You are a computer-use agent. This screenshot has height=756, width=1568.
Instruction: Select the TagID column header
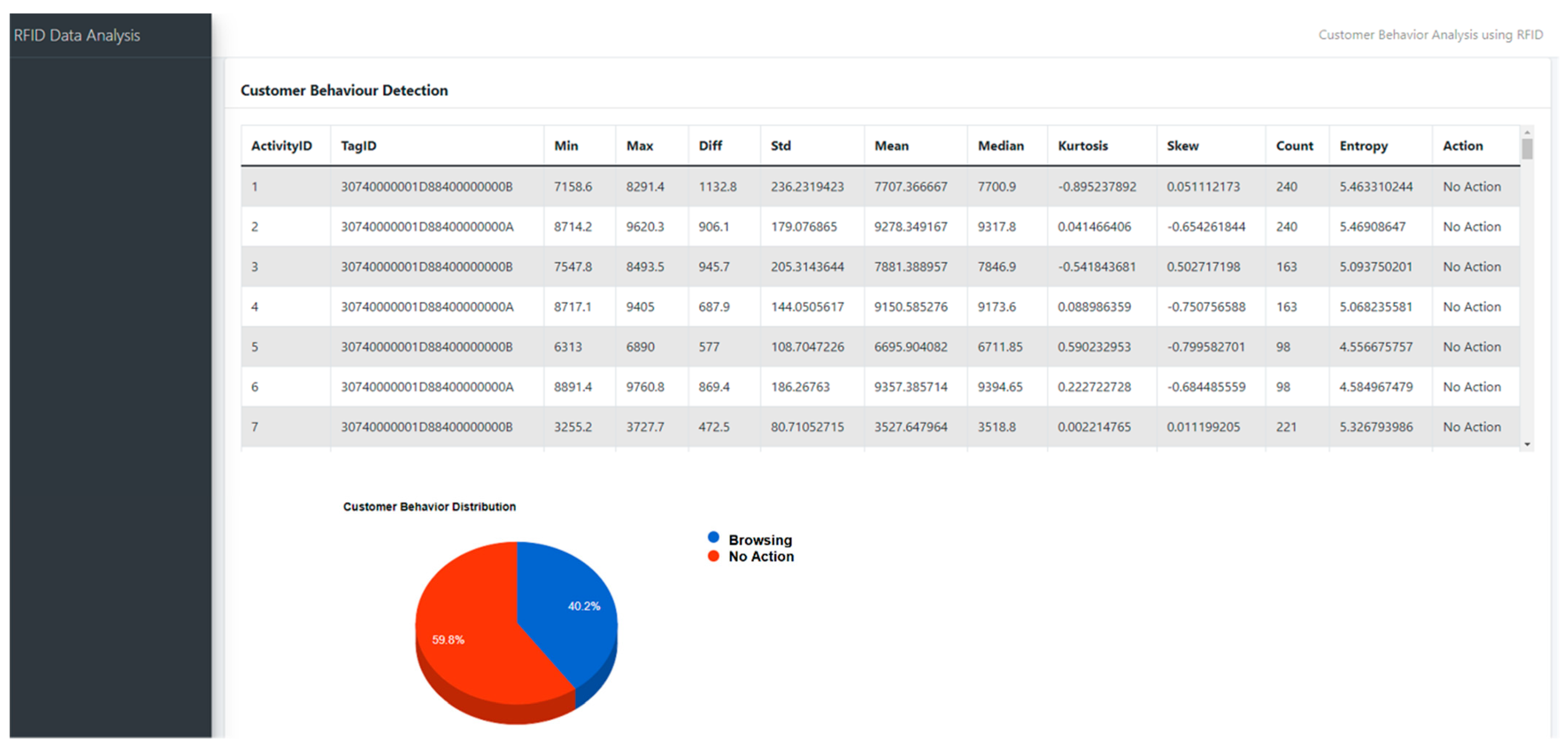[x=358, y=146]
